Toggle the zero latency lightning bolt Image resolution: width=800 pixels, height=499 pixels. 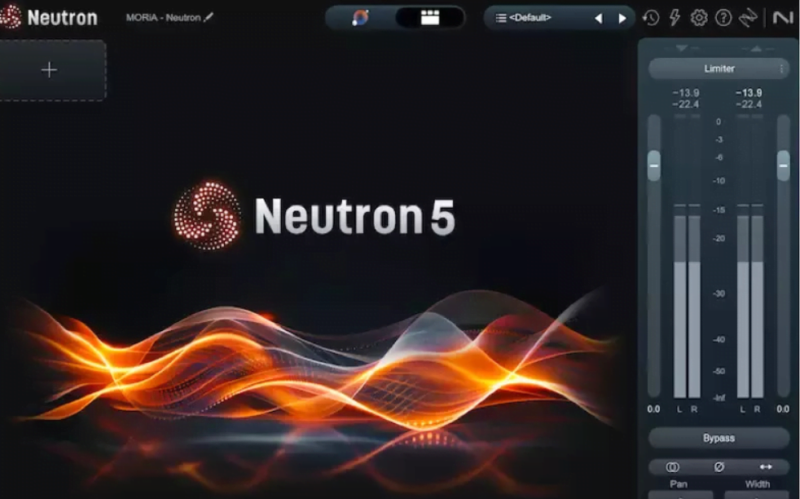[x=674, y=18]
